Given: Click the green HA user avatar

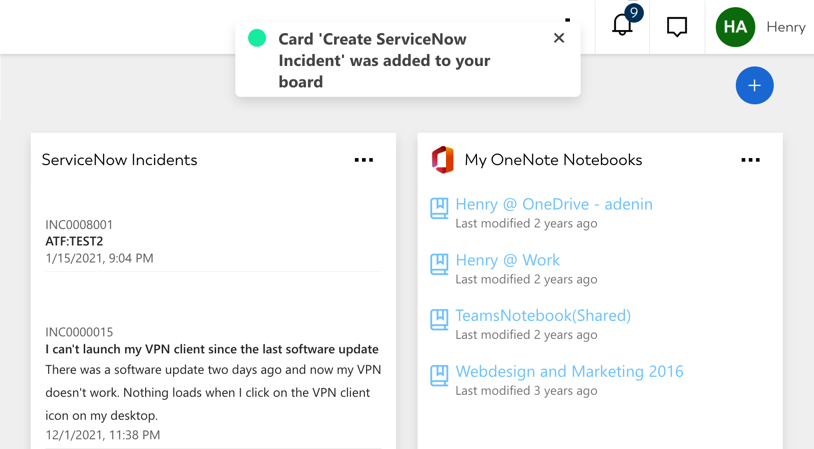Looking at the screenshot, I should coord(735,27).
